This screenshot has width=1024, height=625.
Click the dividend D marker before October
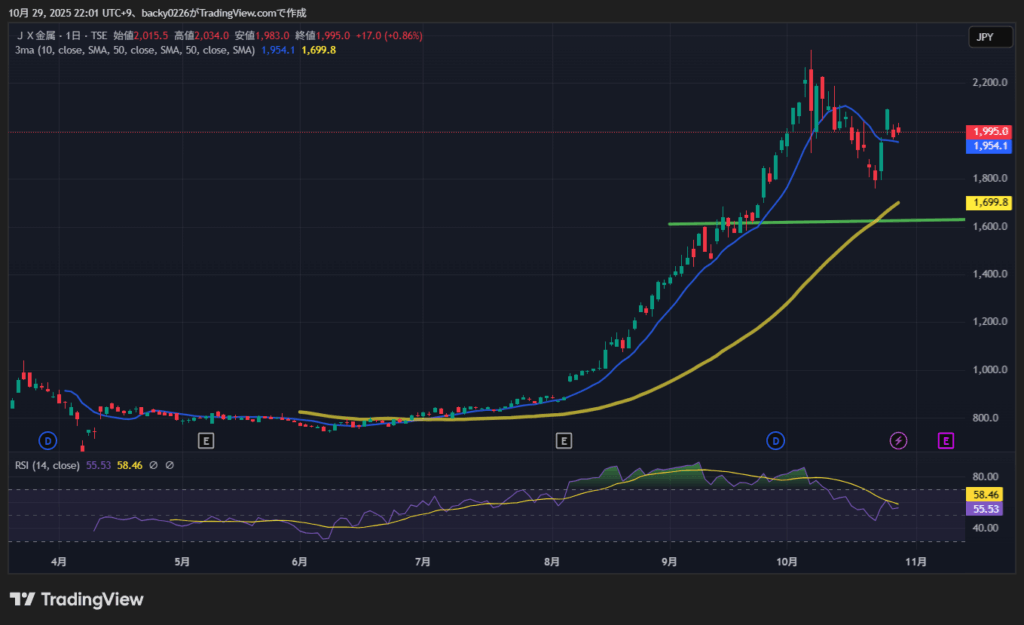pos(775,440)
